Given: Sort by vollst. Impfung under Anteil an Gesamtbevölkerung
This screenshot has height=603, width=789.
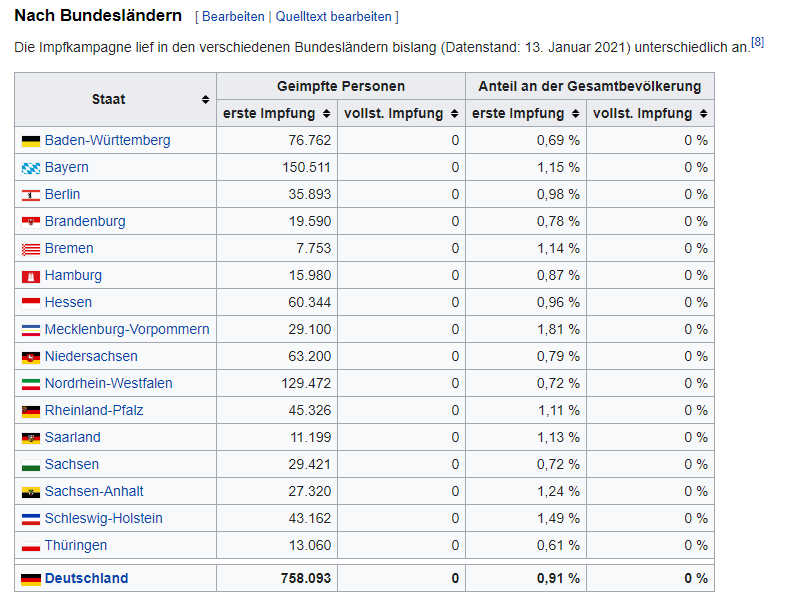Looking at the screenshot, I should pos(703,114).
